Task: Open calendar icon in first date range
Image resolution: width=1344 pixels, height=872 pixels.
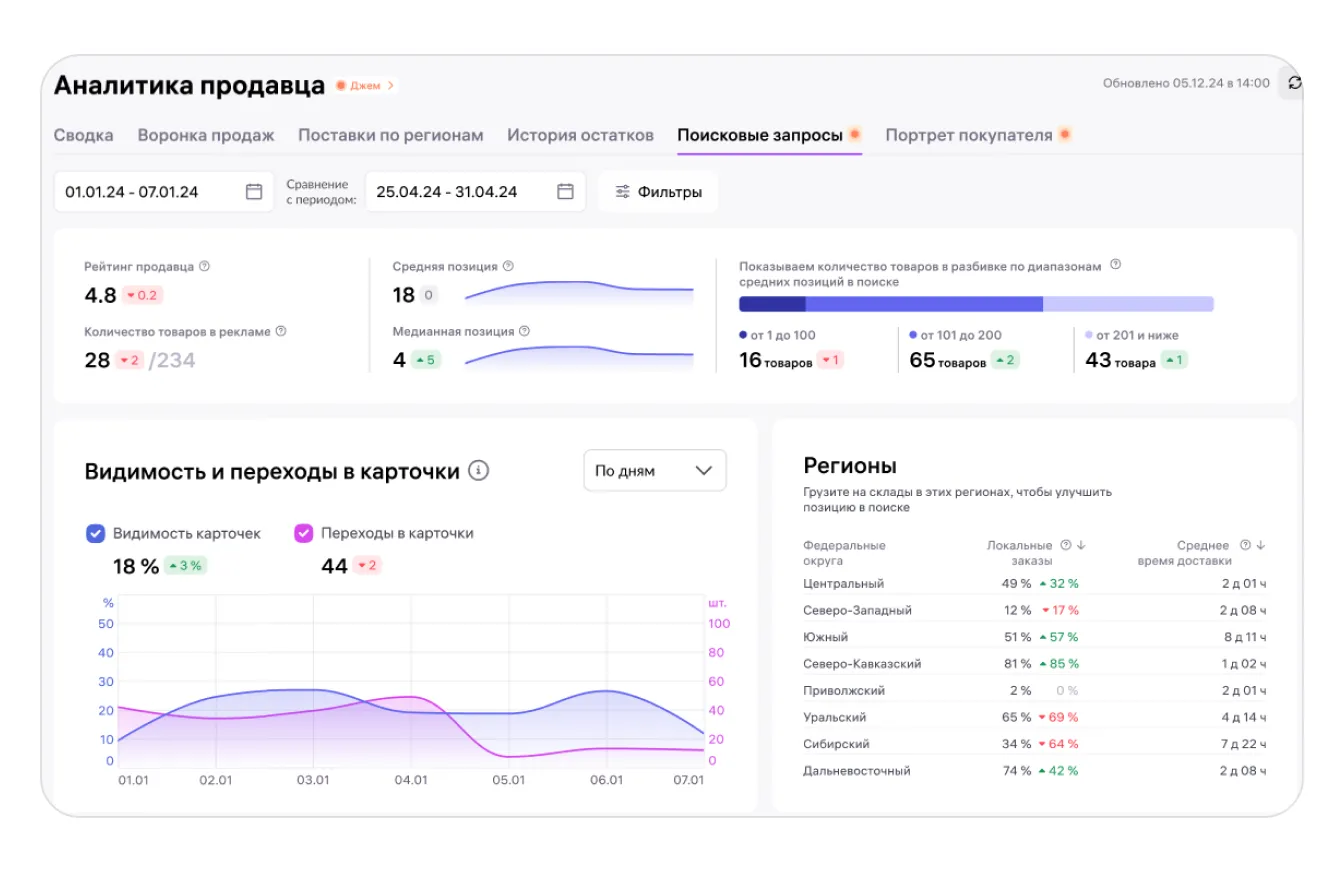Action: point(254,192)
